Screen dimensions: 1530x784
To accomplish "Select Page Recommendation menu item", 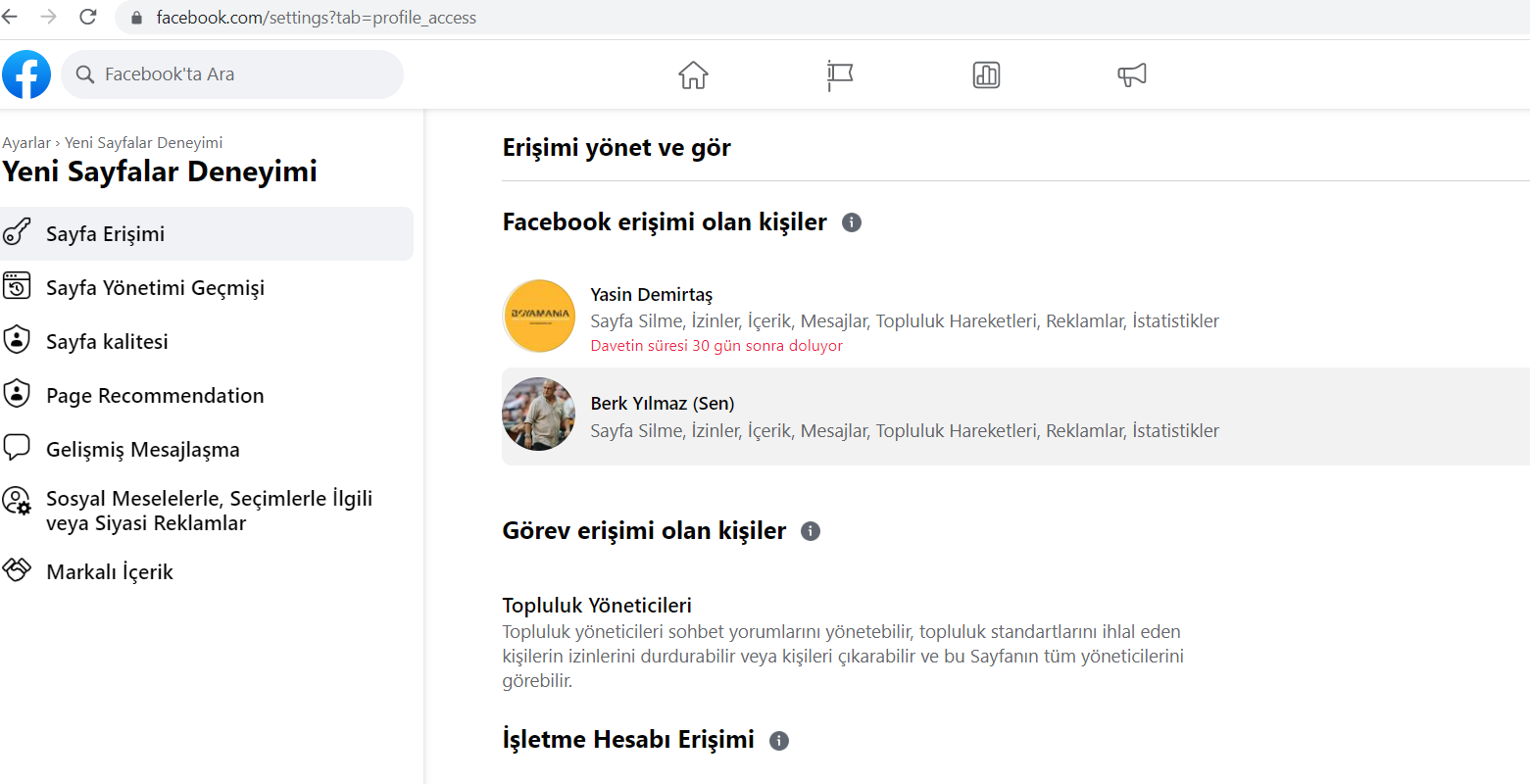I will (207, 395).
